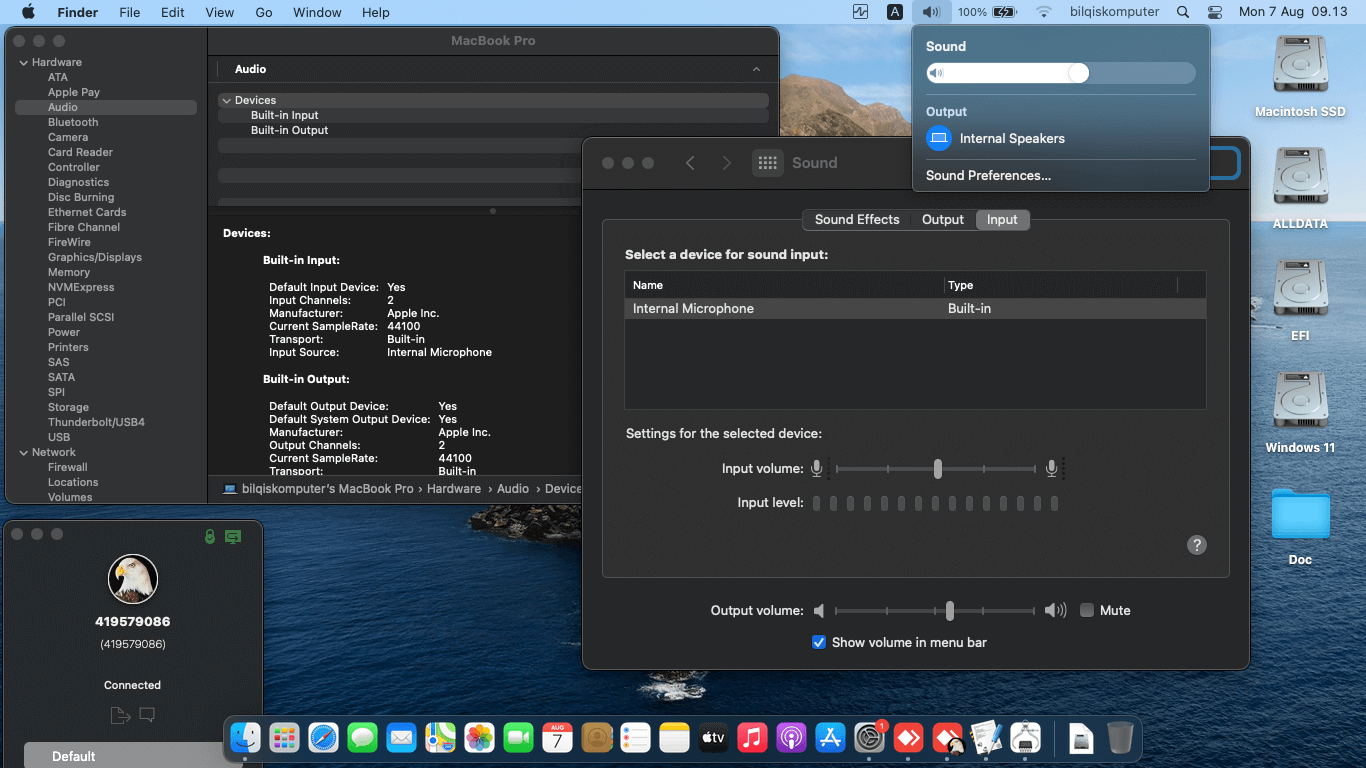Open the Trash in the Dock
Screen dimensions: 1366x768
(1121, 738)
